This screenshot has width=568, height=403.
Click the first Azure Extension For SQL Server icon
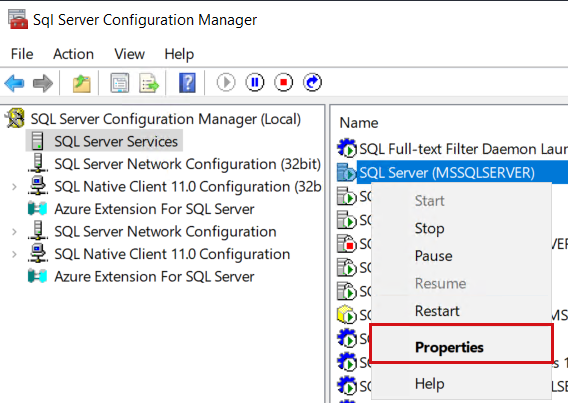pos(38,209)
